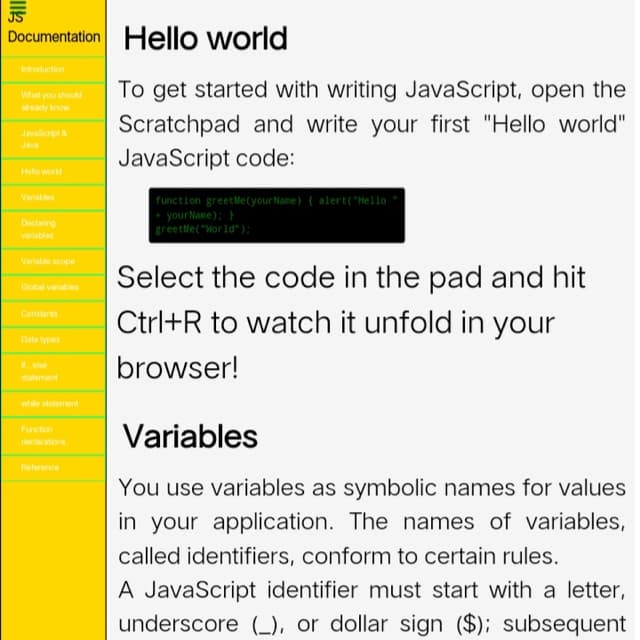Open the hamburger menu icon
Viewport: 640px width, 640px height.
(18, 7)
